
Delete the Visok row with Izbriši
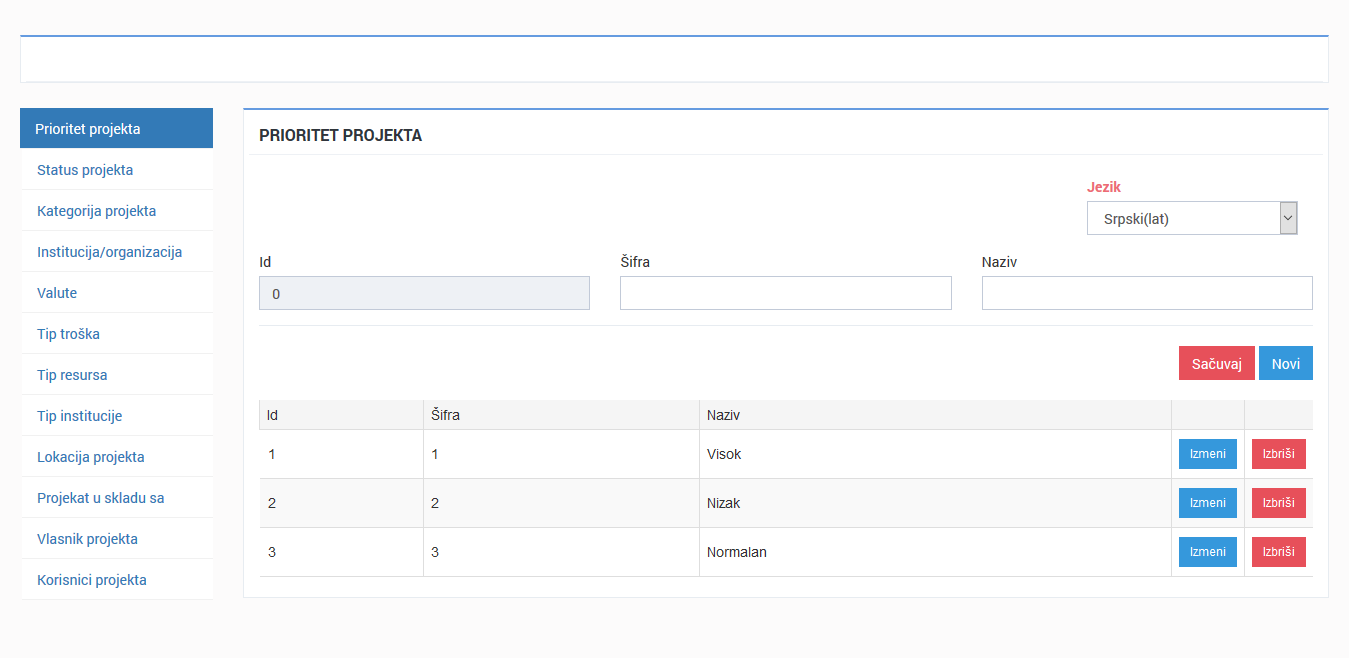[x=1278, y=454]
